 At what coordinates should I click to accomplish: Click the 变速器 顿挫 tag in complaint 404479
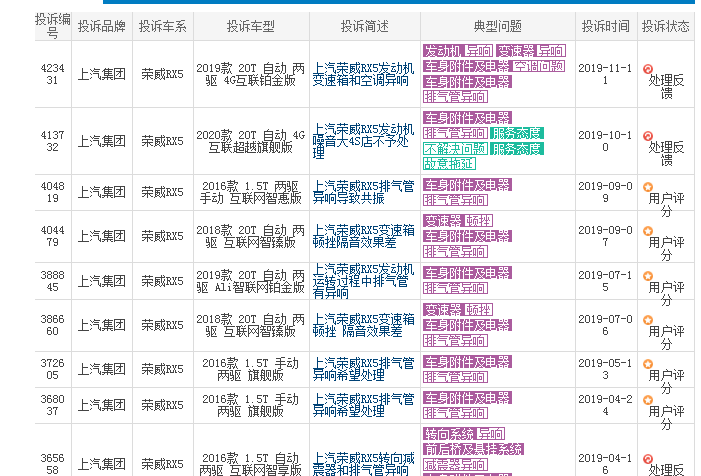(458, 220)
